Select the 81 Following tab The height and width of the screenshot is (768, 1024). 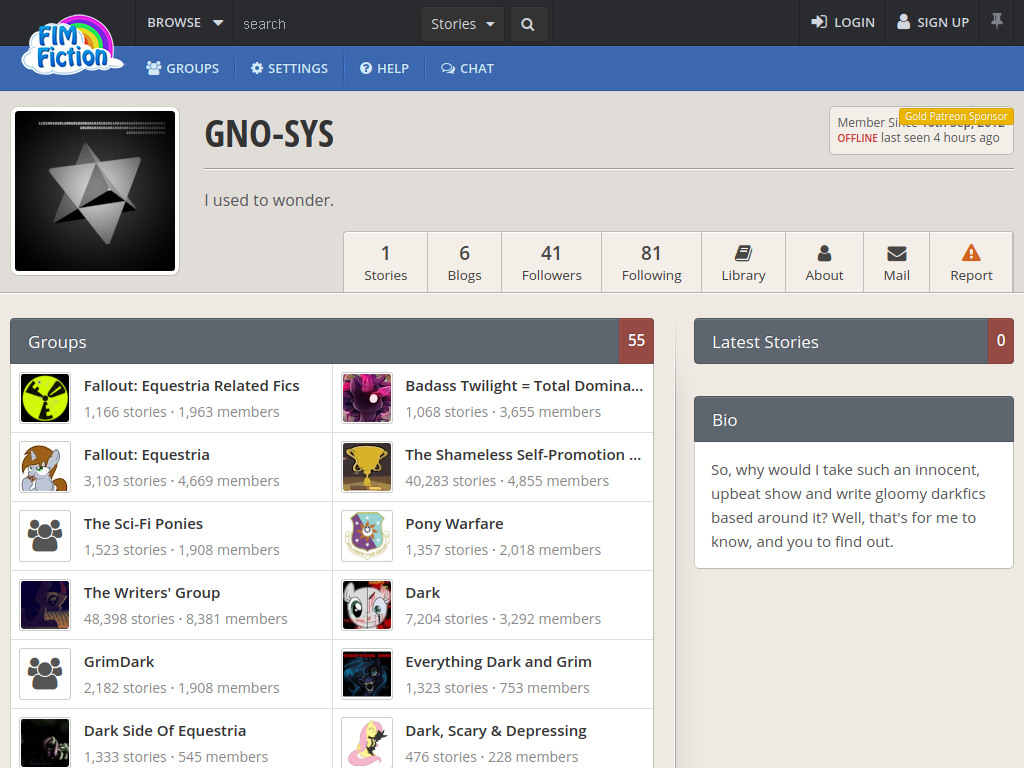pos(651,262)
